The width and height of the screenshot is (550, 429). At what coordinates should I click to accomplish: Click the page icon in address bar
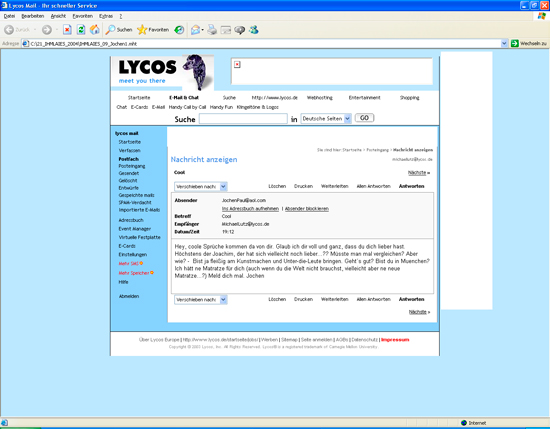click(25, 43)
